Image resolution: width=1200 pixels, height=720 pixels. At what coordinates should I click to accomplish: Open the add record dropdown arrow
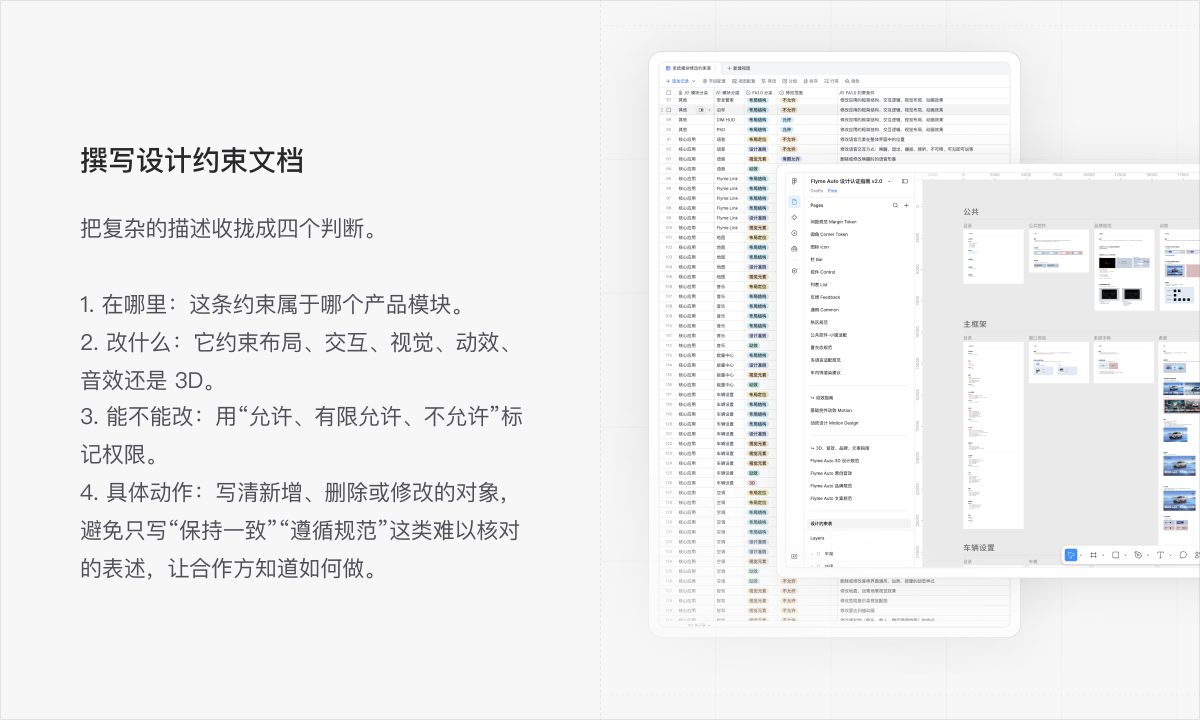pos(694,81)
